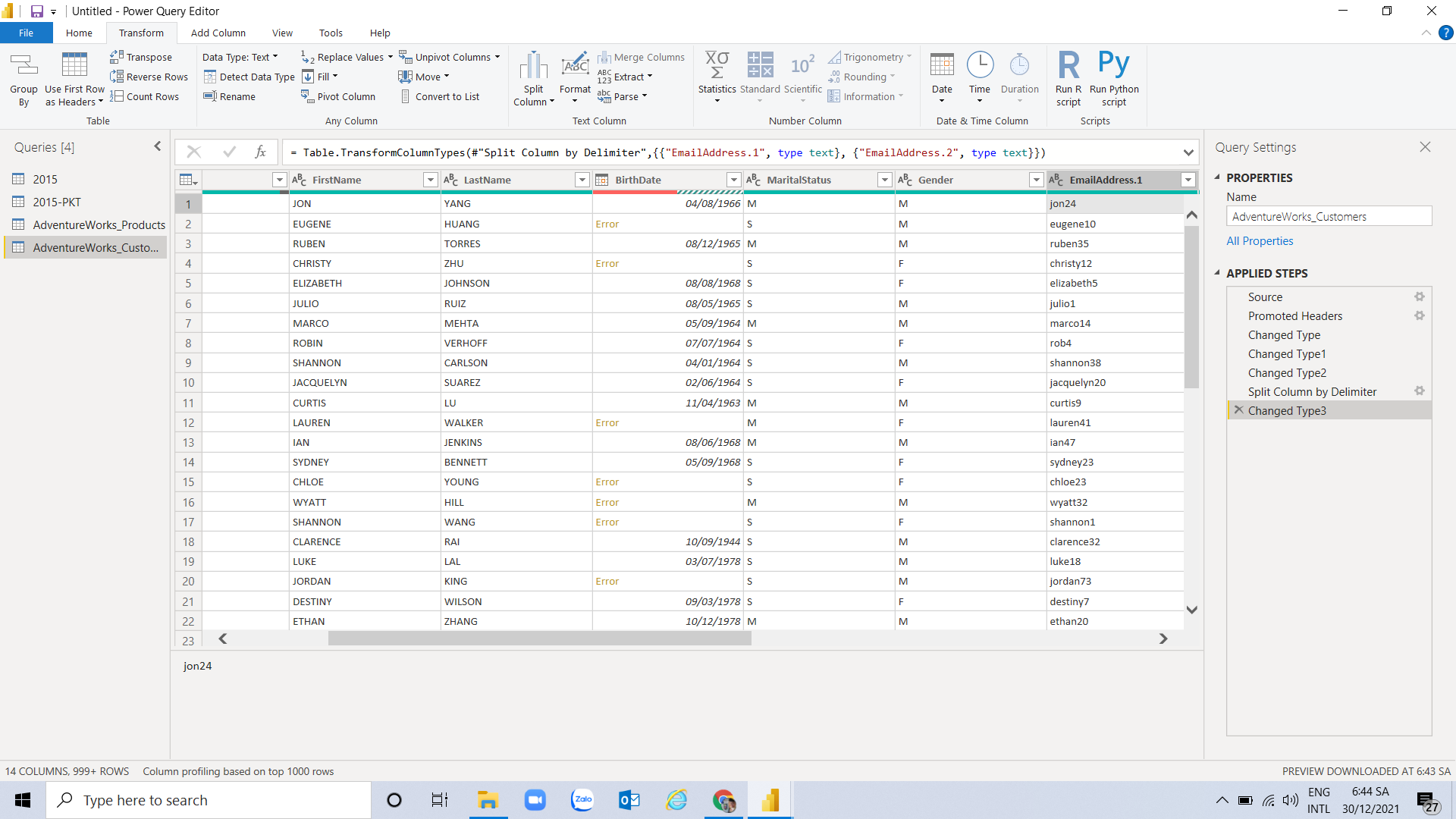Click the query Name input field
The height and width of the screenshot is (819, 1456).
pyautogui.click(x=1329, y=216)
